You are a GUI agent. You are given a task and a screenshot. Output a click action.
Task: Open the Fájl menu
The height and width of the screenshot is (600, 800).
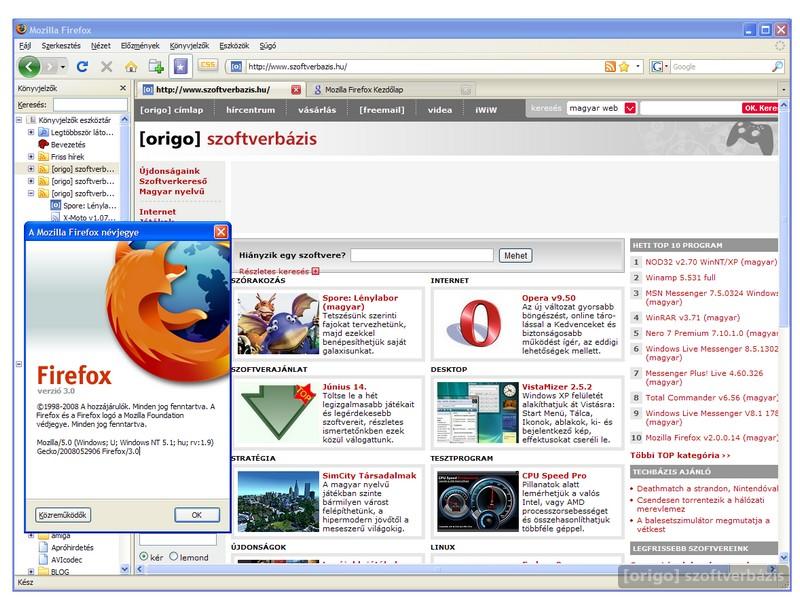coord(25,45)
